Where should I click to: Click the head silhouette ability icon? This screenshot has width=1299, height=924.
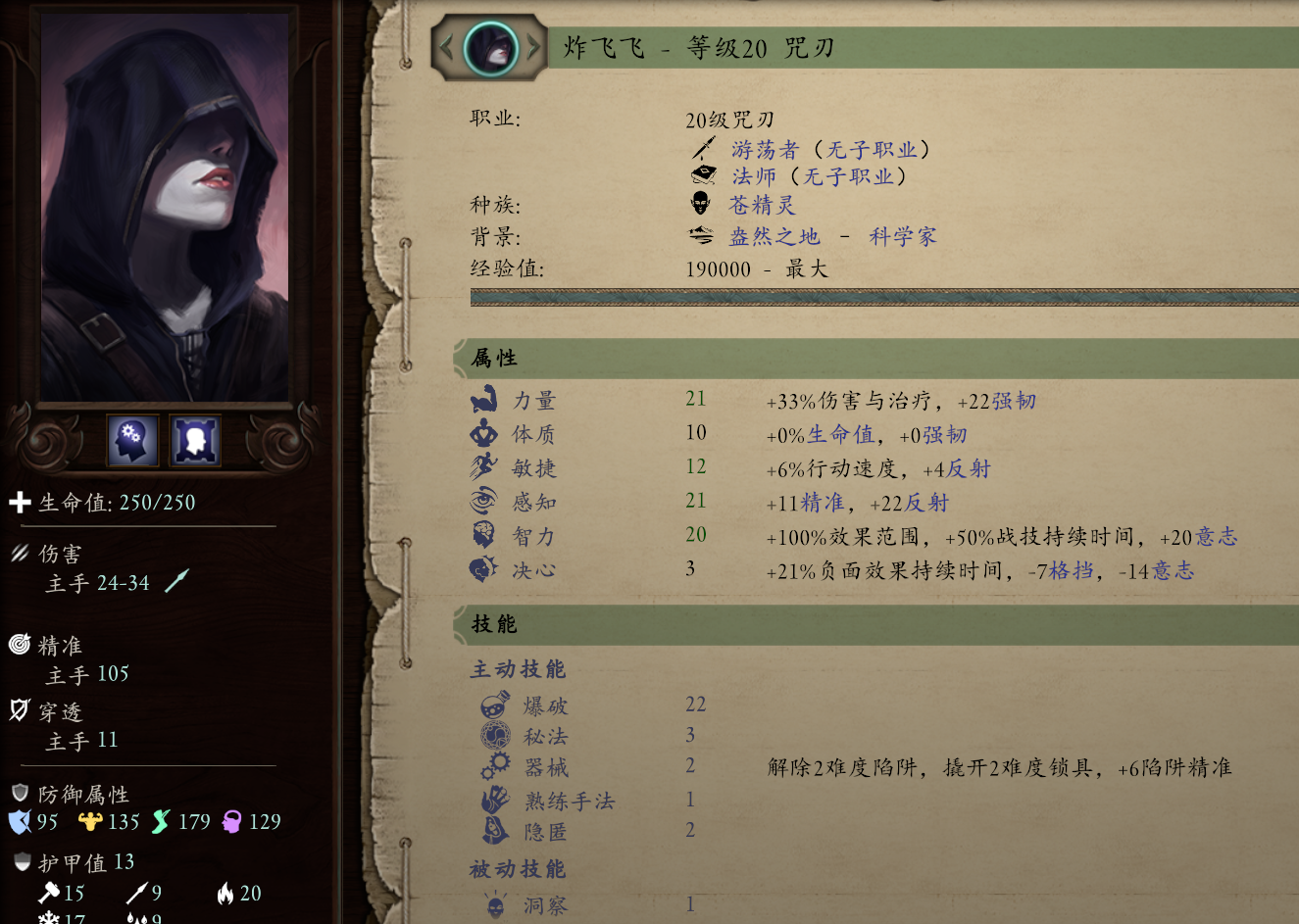click(x=195, y=440)
